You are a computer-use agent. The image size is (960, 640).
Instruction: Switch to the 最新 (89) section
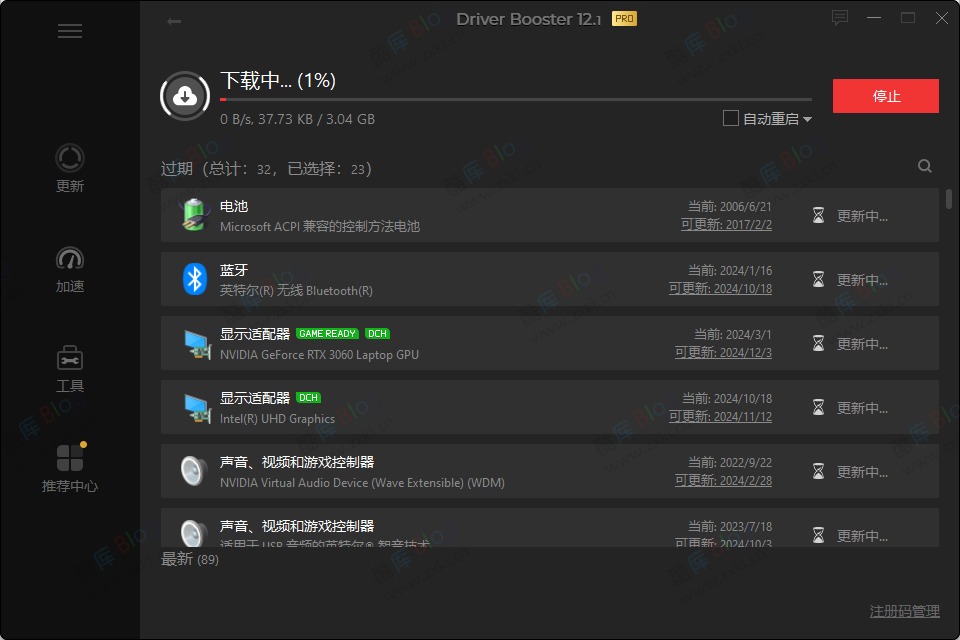(190, 559)
